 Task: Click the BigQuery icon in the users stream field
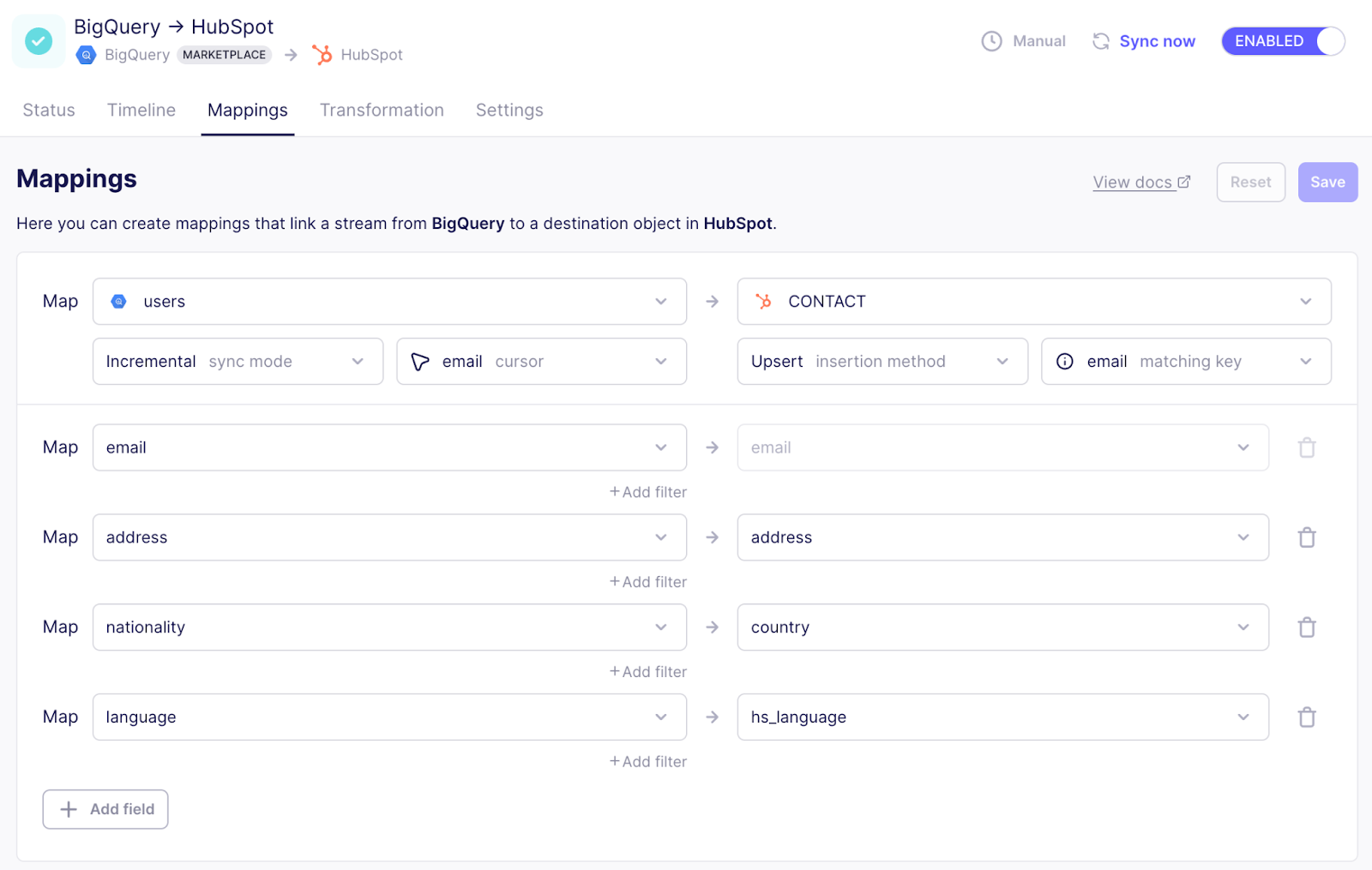(119, 301)
